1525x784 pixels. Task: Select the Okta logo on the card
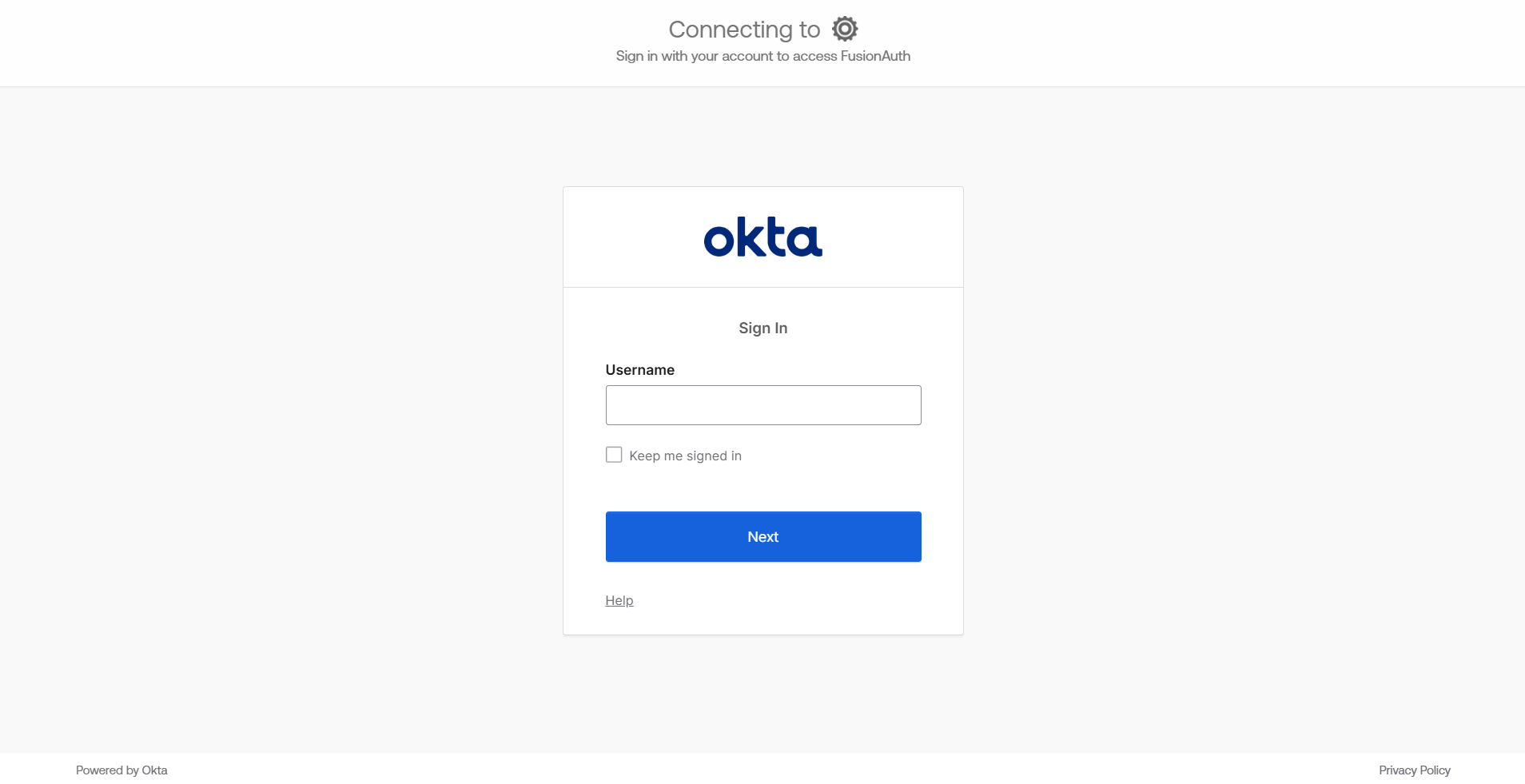762,237
